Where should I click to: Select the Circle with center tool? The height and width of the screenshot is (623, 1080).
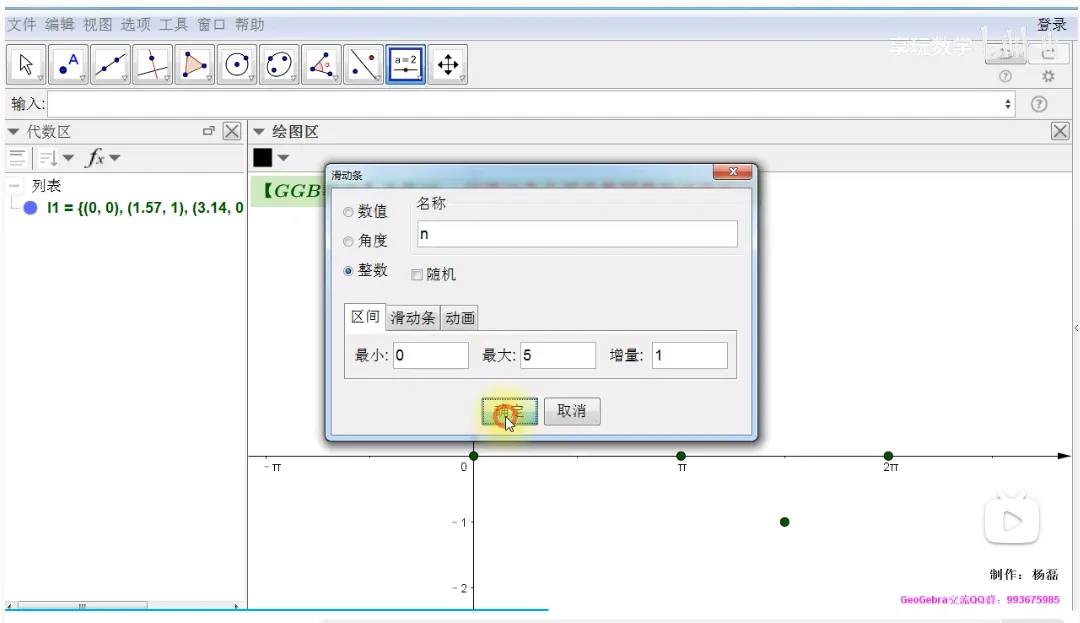[x=237, y=65]
